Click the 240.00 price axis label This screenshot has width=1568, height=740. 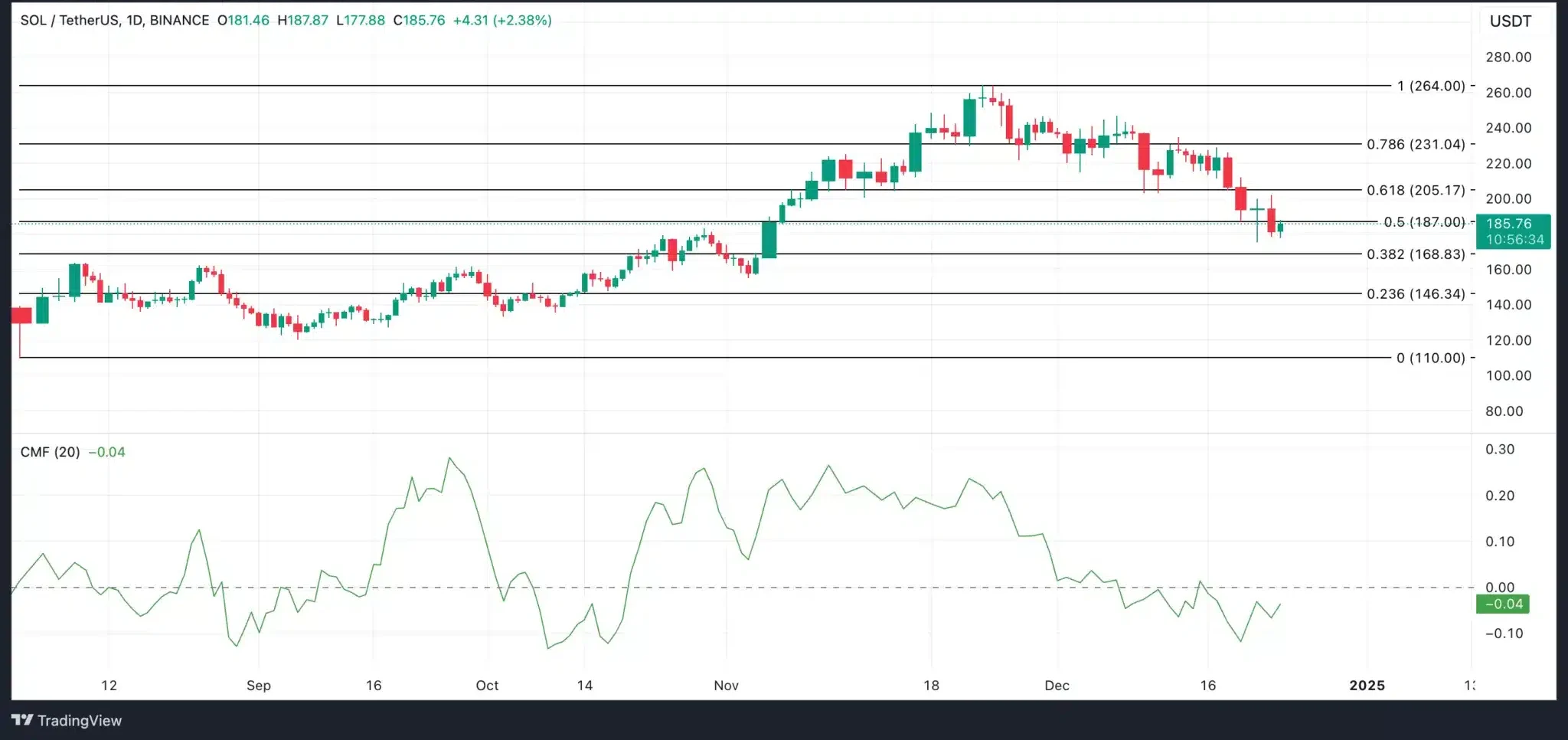(x=1508, y=128)
